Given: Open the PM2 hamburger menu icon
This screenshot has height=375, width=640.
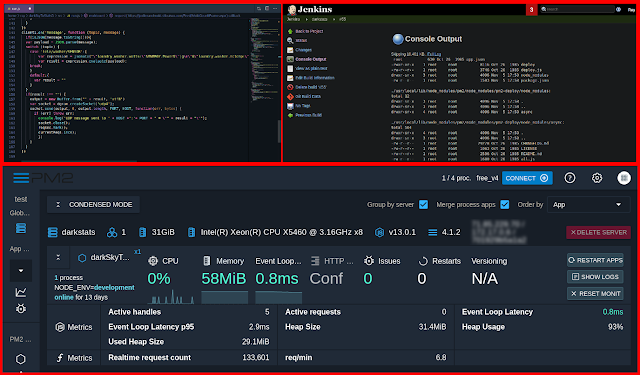Looking at the screenshot, I should click(21, 178).
